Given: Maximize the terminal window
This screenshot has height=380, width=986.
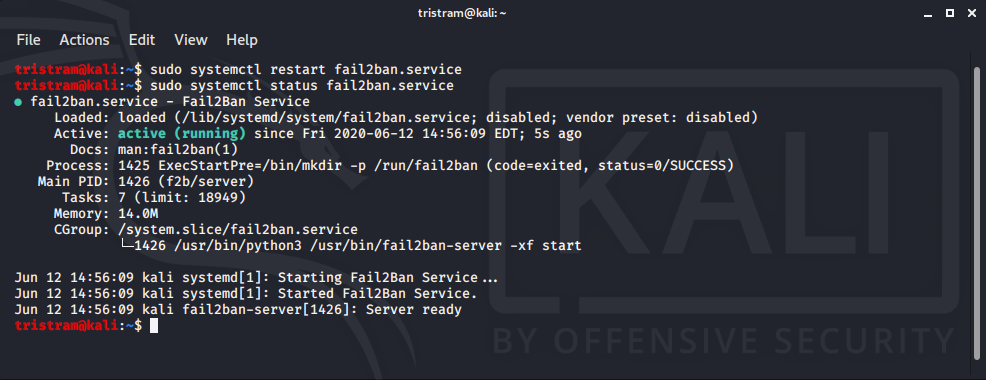Looking at the screenshot, I should coord(950,13).
